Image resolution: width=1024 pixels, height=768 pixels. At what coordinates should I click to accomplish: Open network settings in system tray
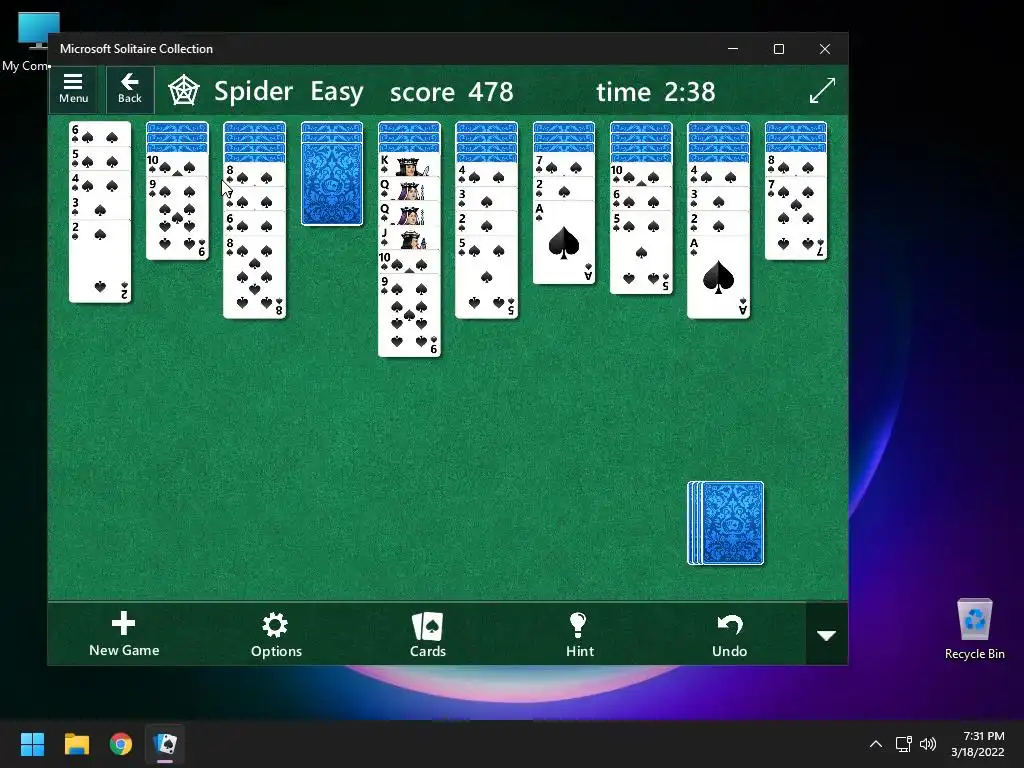pos(903,744)
